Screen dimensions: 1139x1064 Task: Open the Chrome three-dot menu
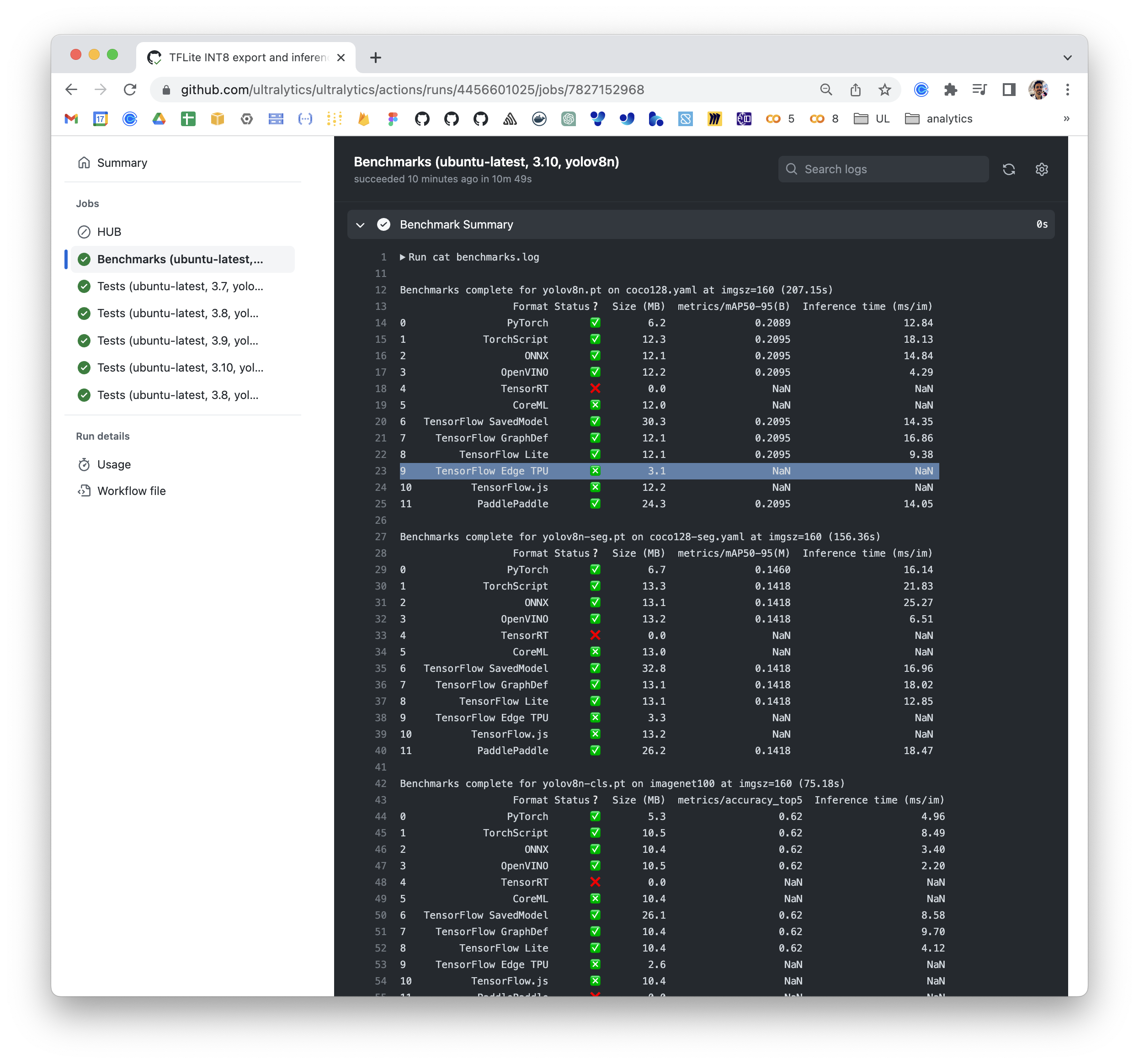[x=1067, y=90]
